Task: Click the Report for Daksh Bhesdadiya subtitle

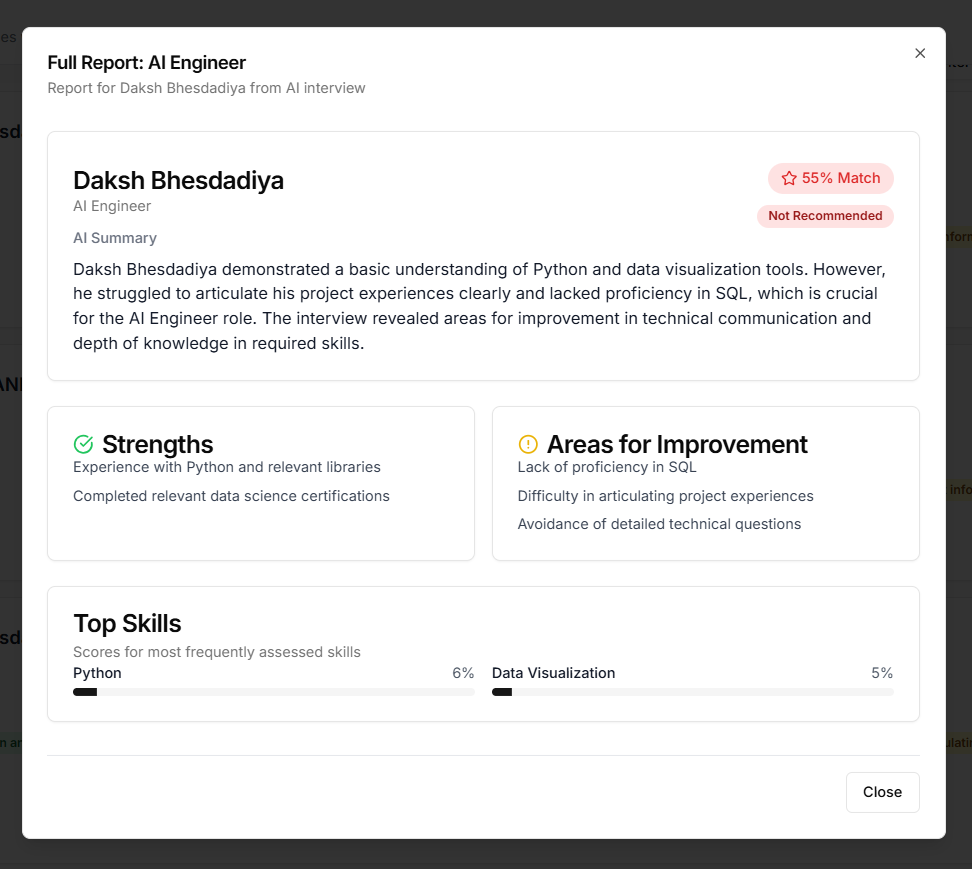Action: click(206, 88)
